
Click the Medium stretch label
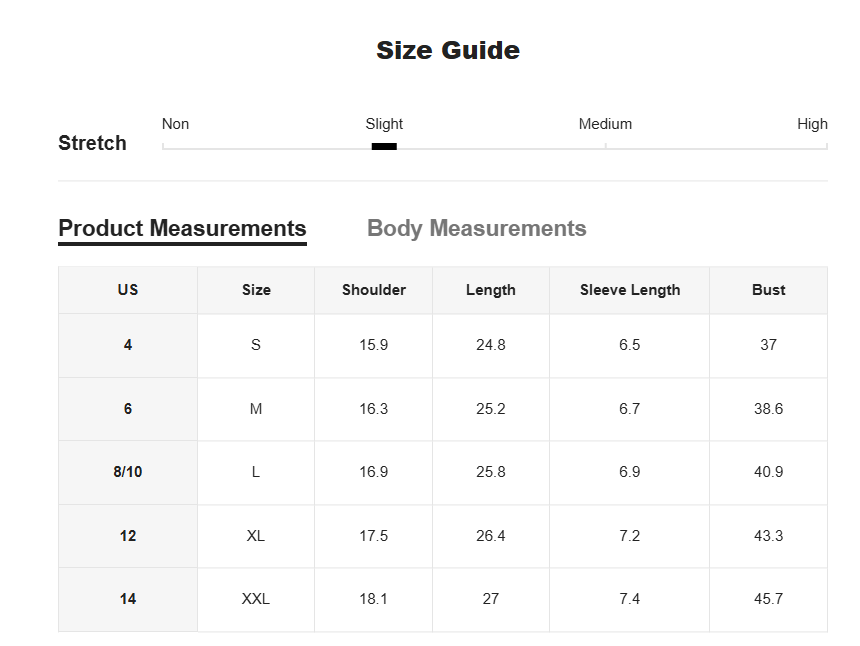pyautogui.click(x=605, y=124)
